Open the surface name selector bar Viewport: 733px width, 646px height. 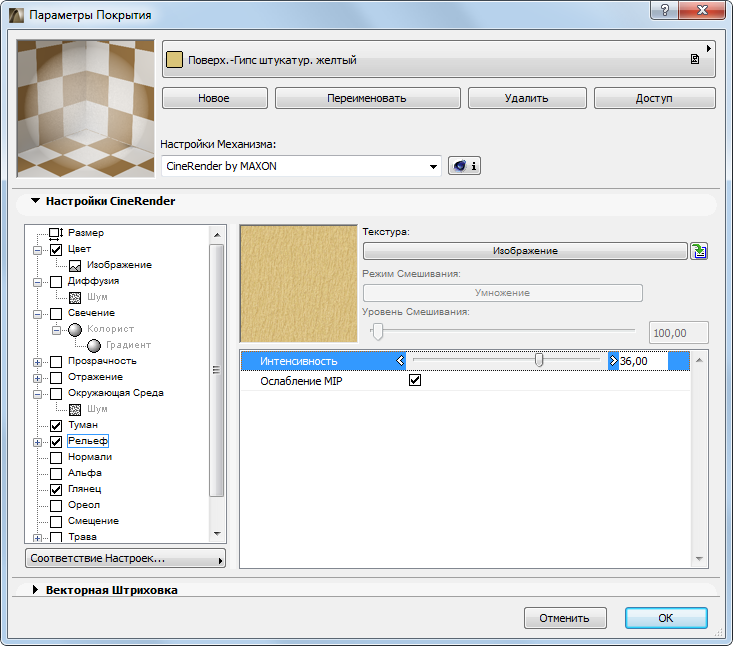(x=438, y=59)
